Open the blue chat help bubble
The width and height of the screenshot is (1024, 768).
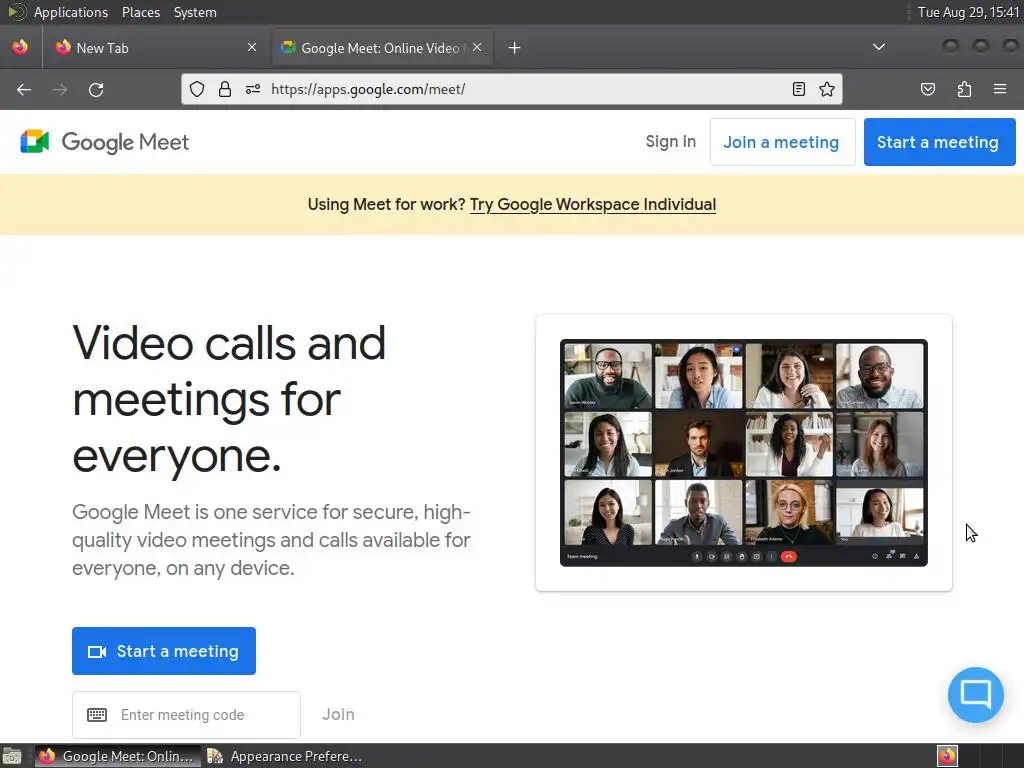(x=976, y=694)
